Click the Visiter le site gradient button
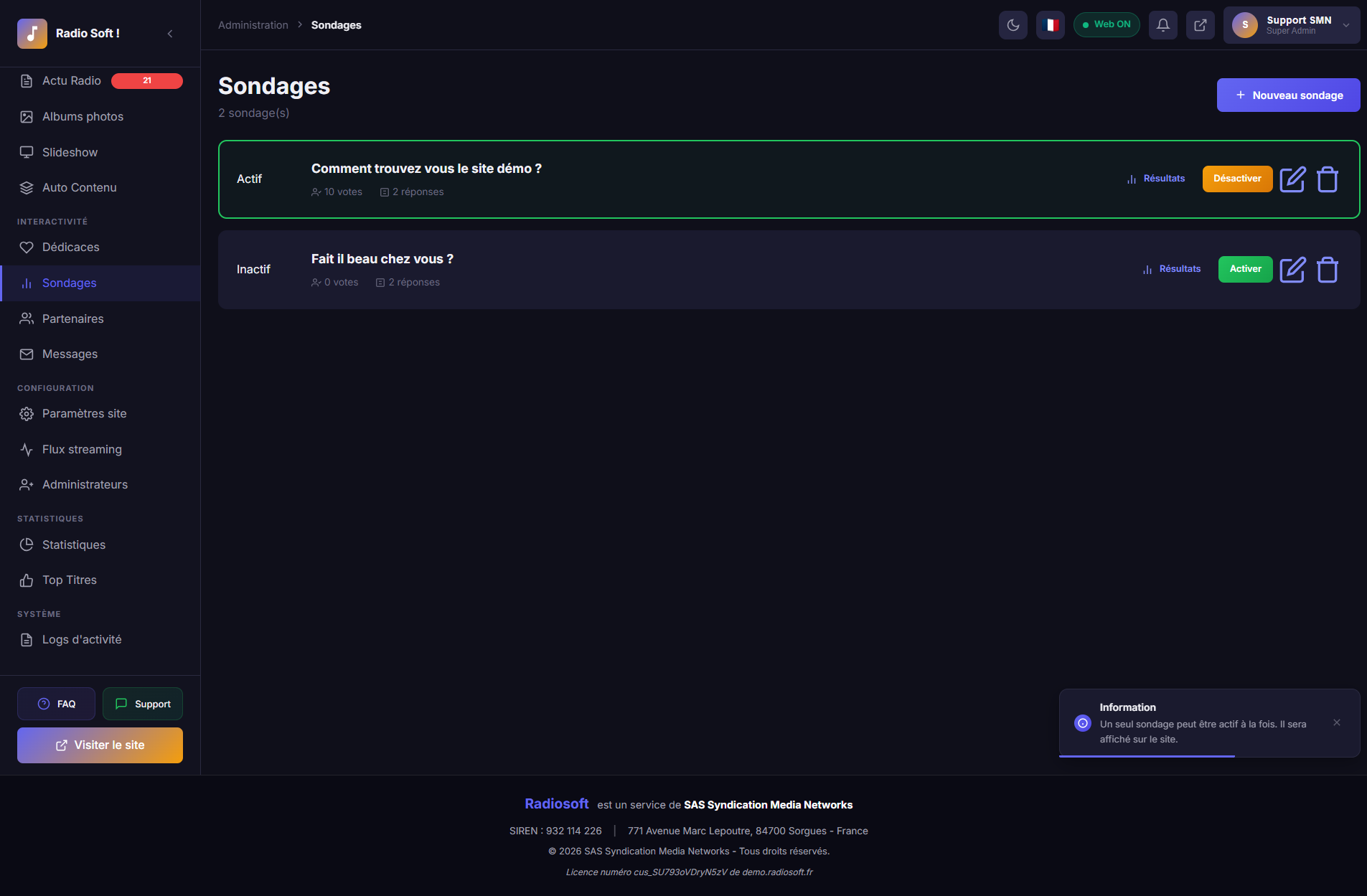The height and width of the screenshot is (896, 1367). [100, 745]
